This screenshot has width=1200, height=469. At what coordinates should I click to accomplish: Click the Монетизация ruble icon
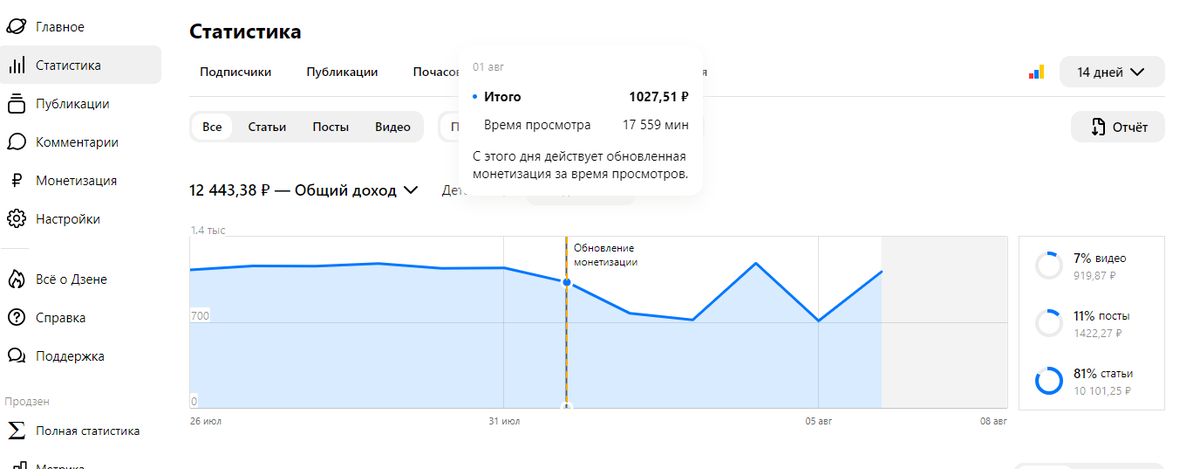pos(17,181)
